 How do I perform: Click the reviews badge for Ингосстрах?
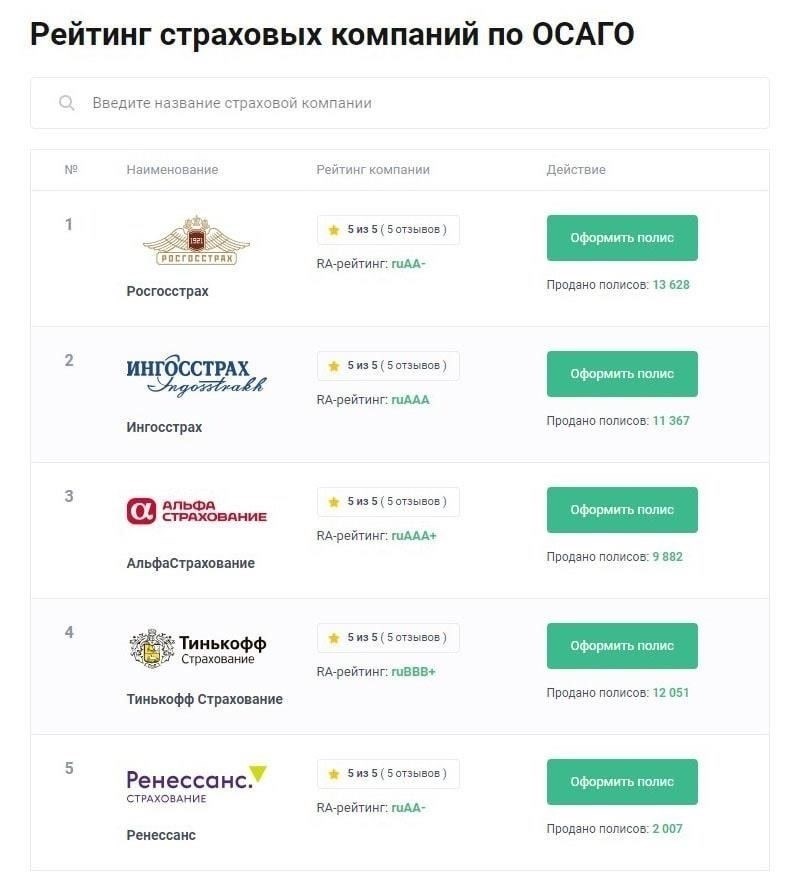388,365
